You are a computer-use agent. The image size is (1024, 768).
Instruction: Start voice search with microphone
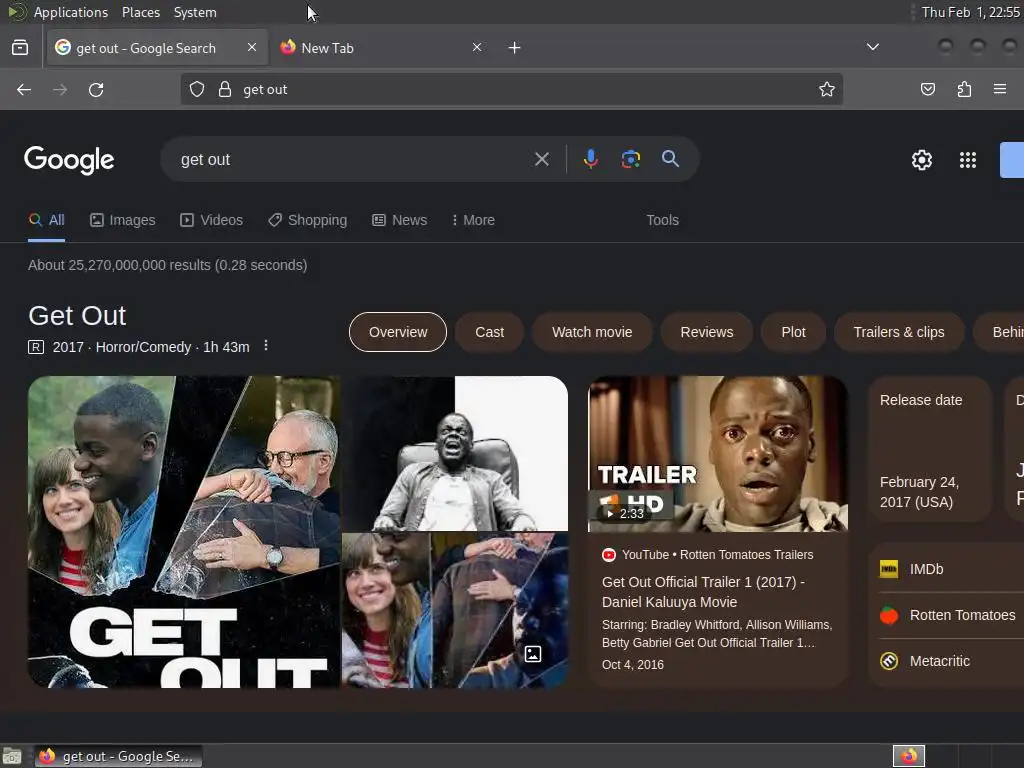click(590, 159)
